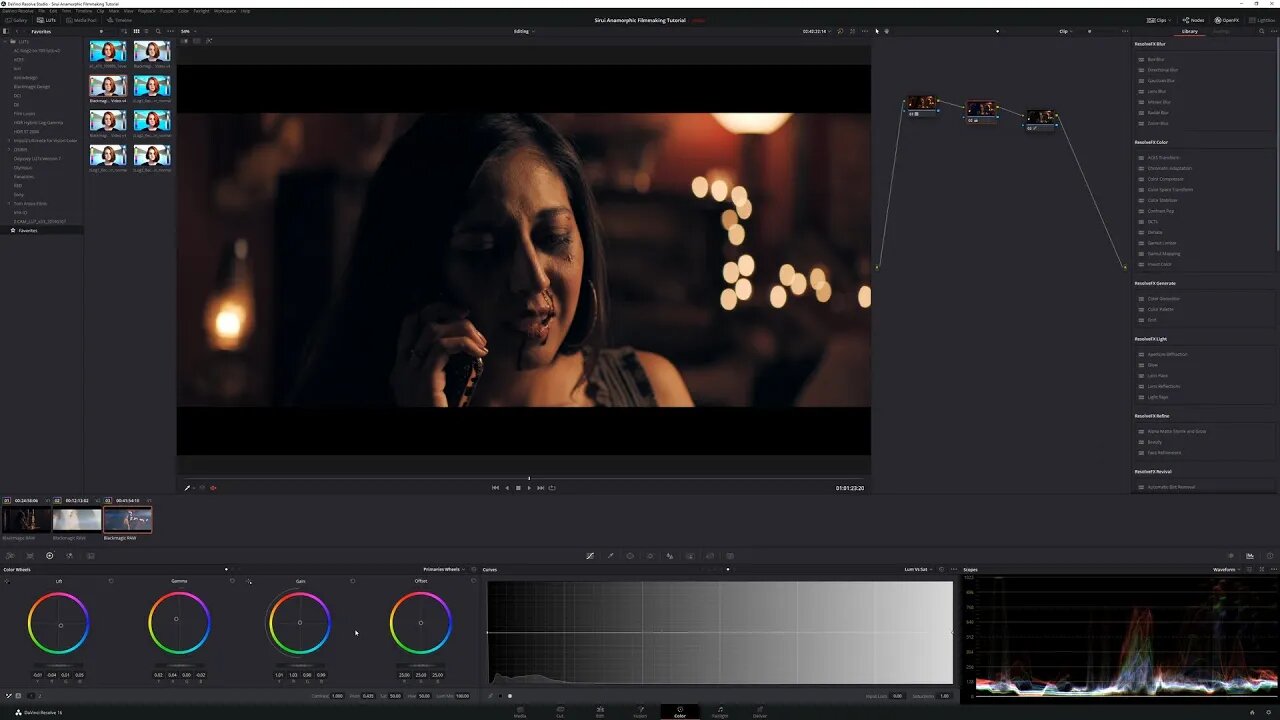The height and width of the screenshot is (720, 1280).
Task: Select node 02 in the node graph
Action: click(x=981, y=110)
